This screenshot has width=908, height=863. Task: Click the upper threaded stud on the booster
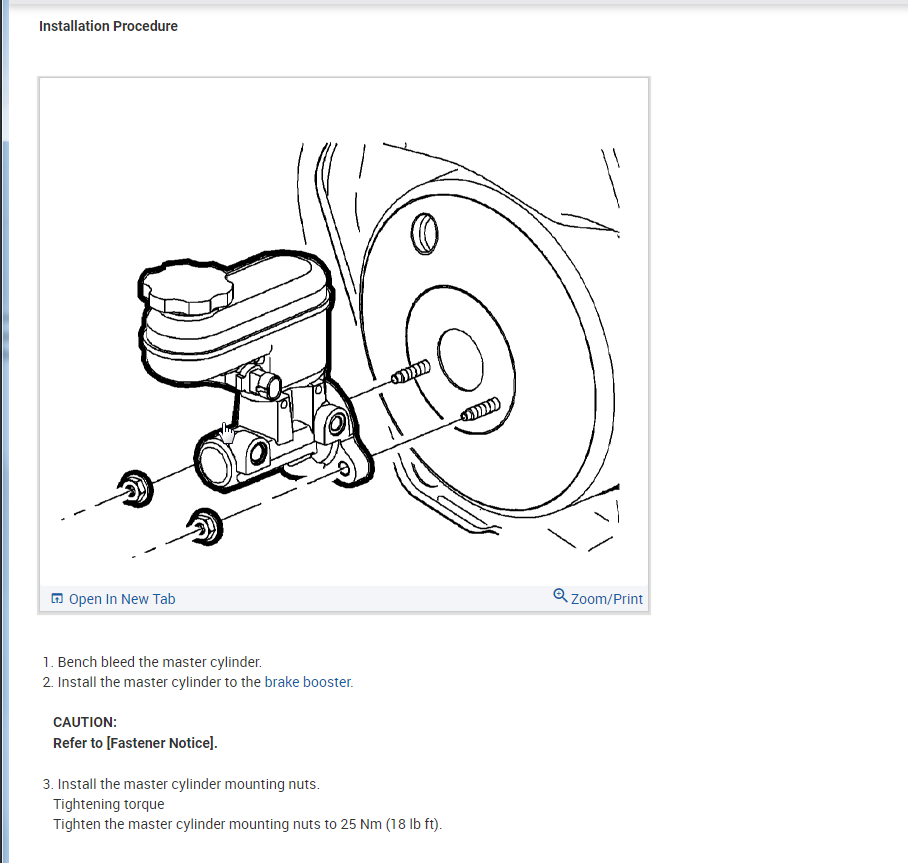tap(411, 372)
